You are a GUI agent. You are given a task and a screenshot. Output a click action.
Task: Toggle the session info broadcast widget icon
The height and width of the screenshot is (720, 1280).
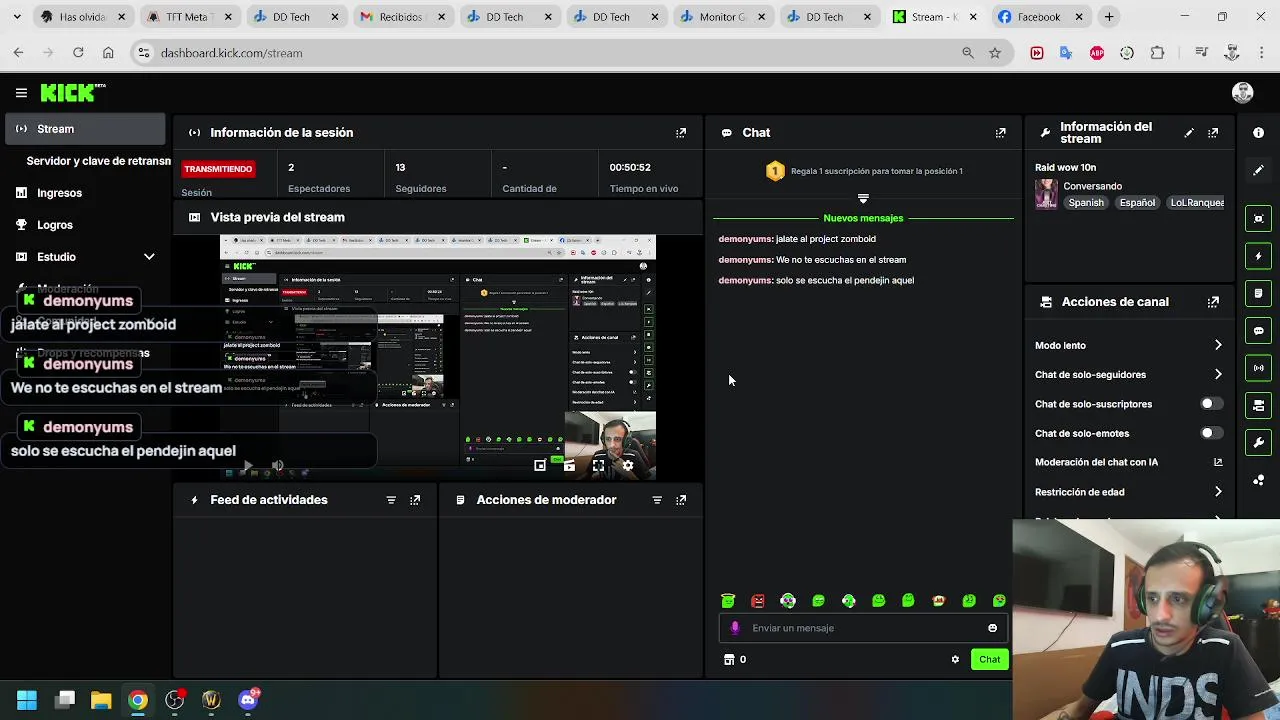[1258, 368]
